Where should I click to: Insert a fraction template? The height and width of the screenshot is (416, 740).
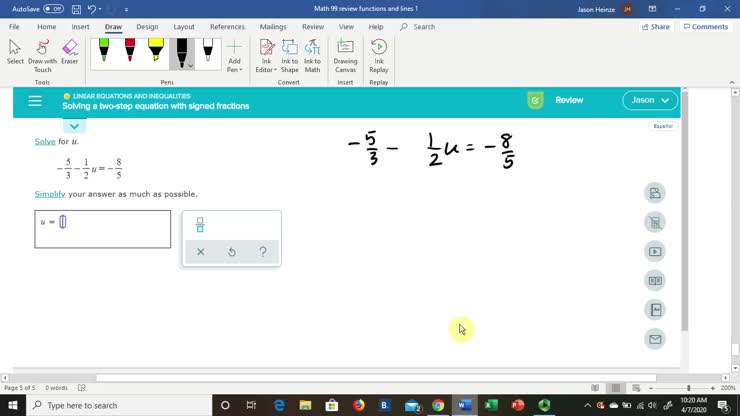click(x=200, y=225)
